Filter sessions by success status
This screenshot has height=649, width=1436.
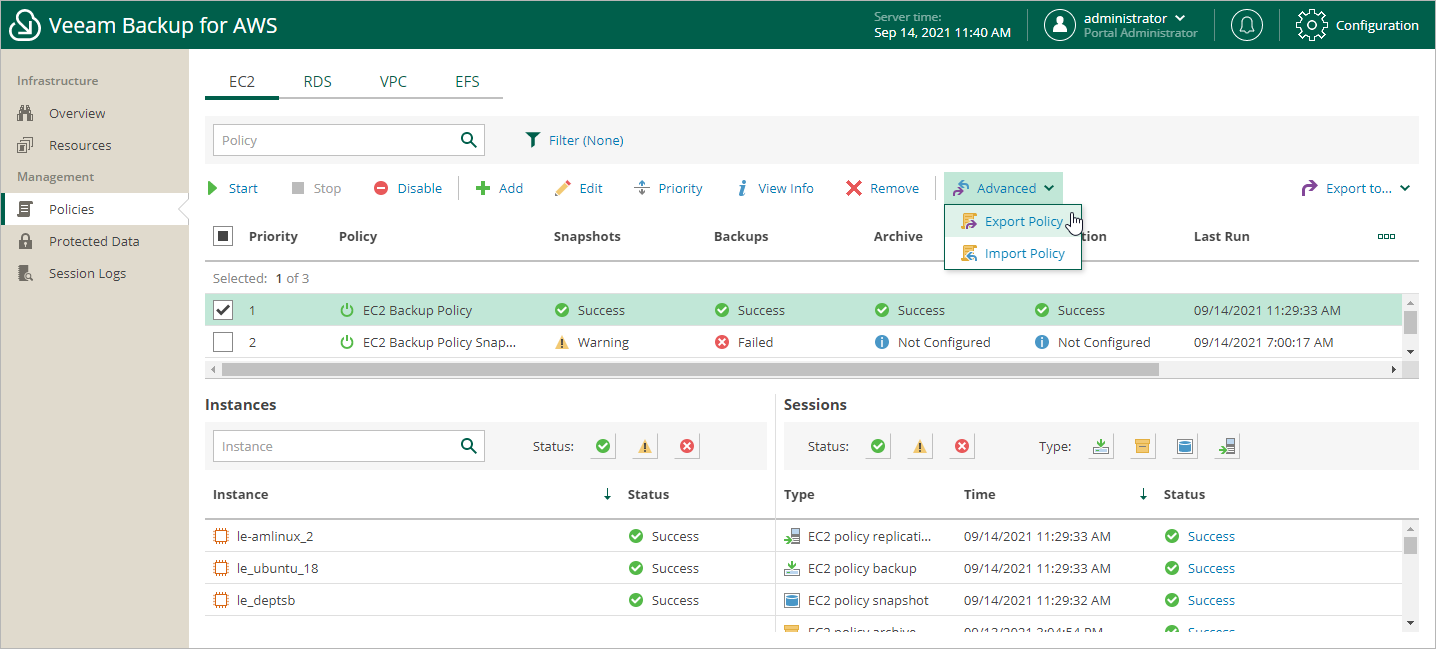pyautogui.click(x=878, y=446)
